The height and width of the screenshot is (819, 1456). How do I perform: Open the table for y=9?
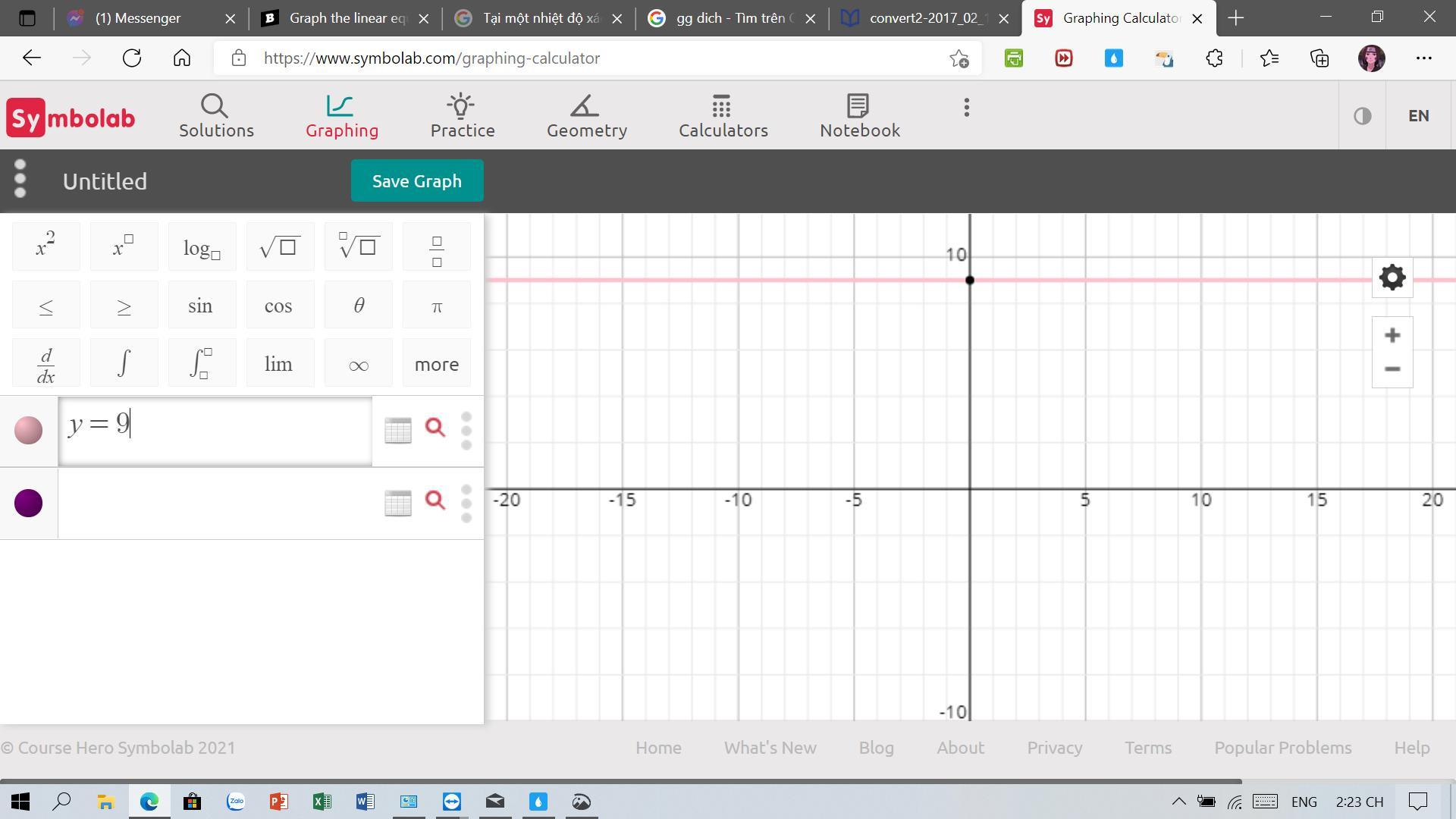click(397, 430)
